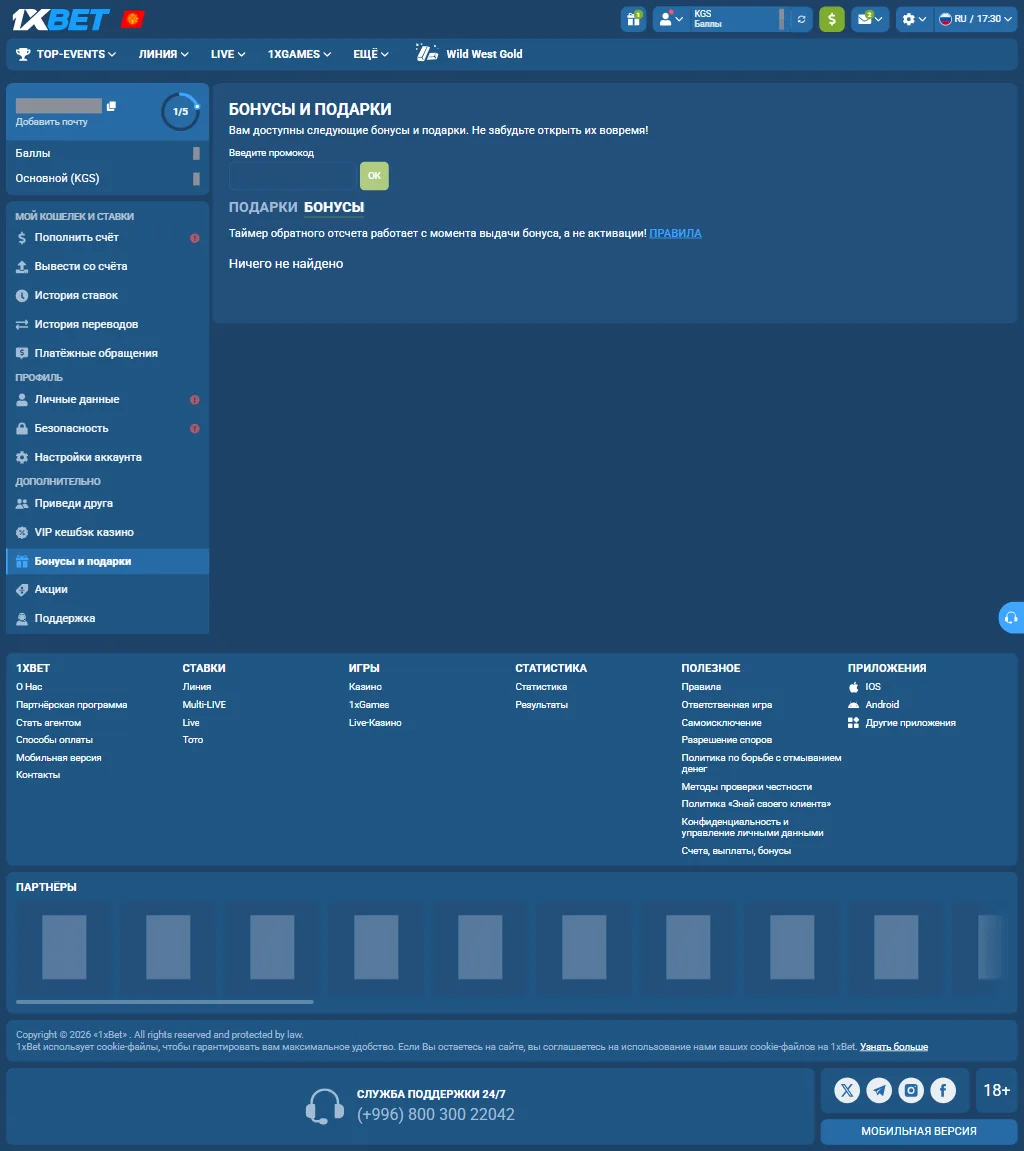Open the LIVE menu
This screenshot has width=1024, height=1151.
pyautogui.click(x=228, y=54)
